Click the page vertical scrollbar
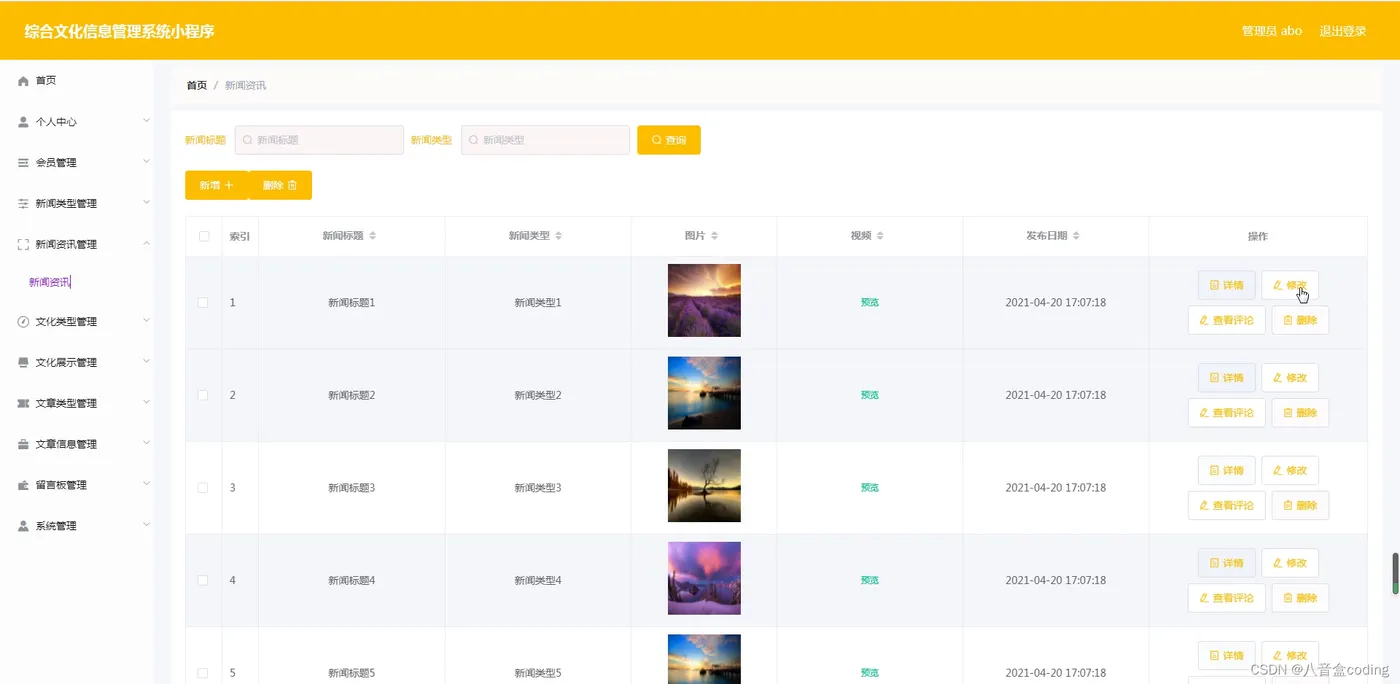1400x684 pixels. [x=1396, y=573]
